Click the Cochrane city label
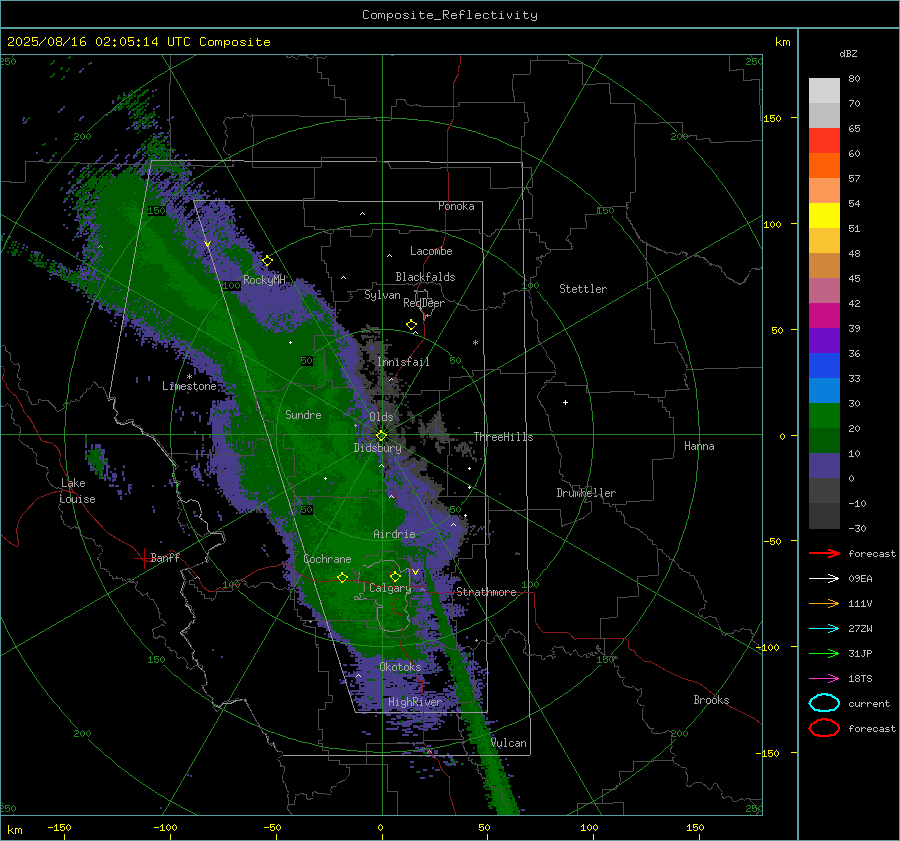This screenshot has width=900, height=841. click(327, 559)
